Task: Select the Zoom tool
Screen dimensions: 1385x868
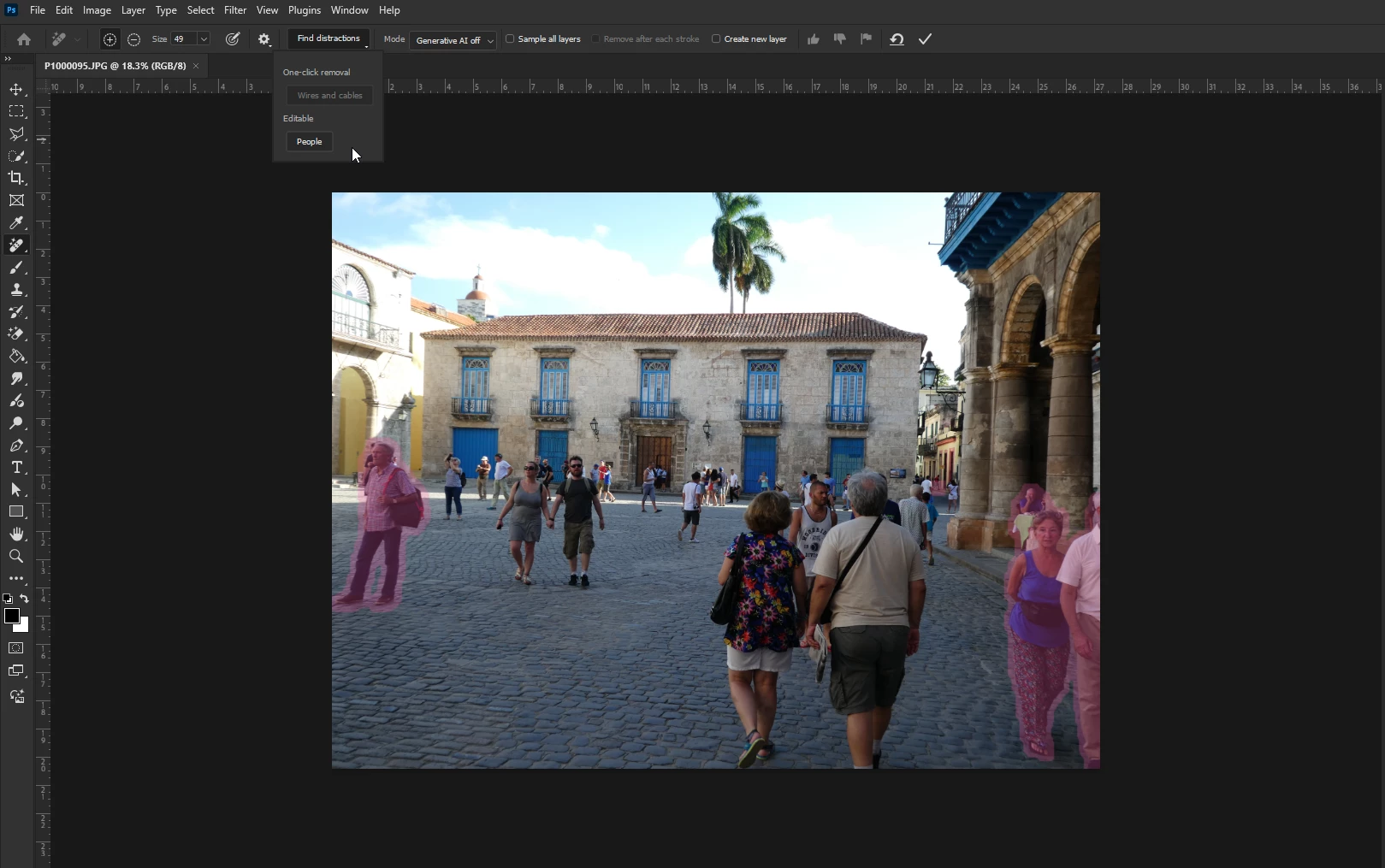Action: [16, 557]
